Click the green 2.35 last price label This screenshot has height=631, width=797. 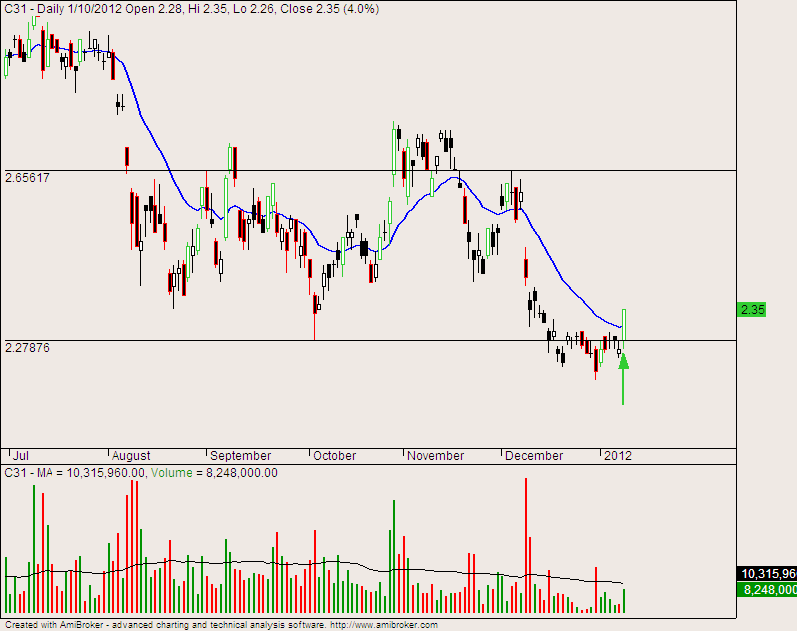751,310
